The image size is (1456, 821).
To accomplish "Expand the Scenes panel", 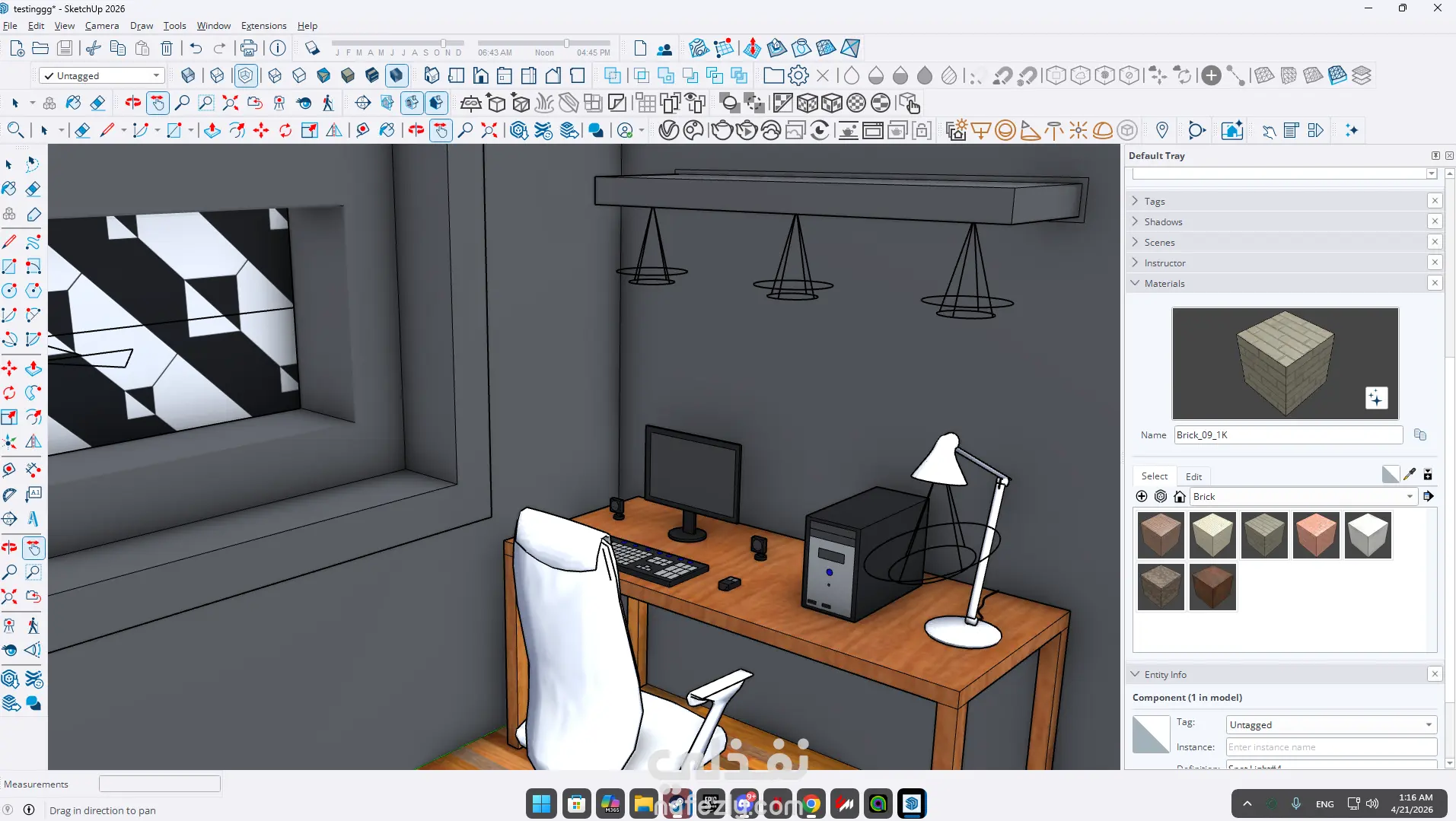I will click(x=1135, y=242).
